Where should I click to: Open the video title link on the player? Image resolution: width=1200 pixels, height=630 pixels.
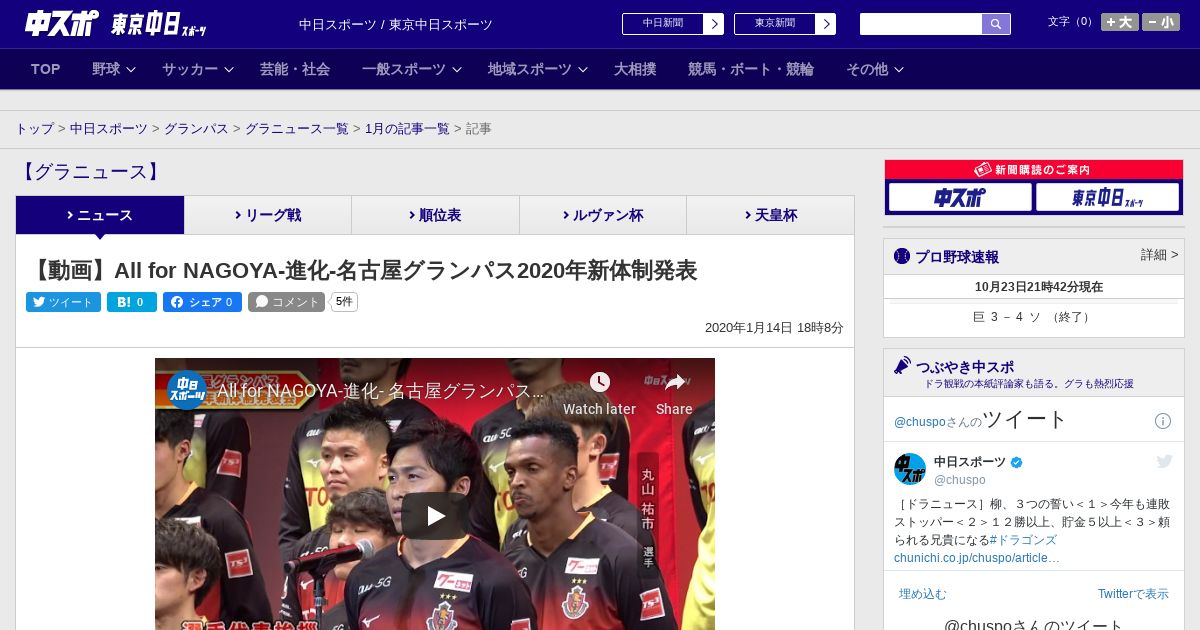click(380, 391)
